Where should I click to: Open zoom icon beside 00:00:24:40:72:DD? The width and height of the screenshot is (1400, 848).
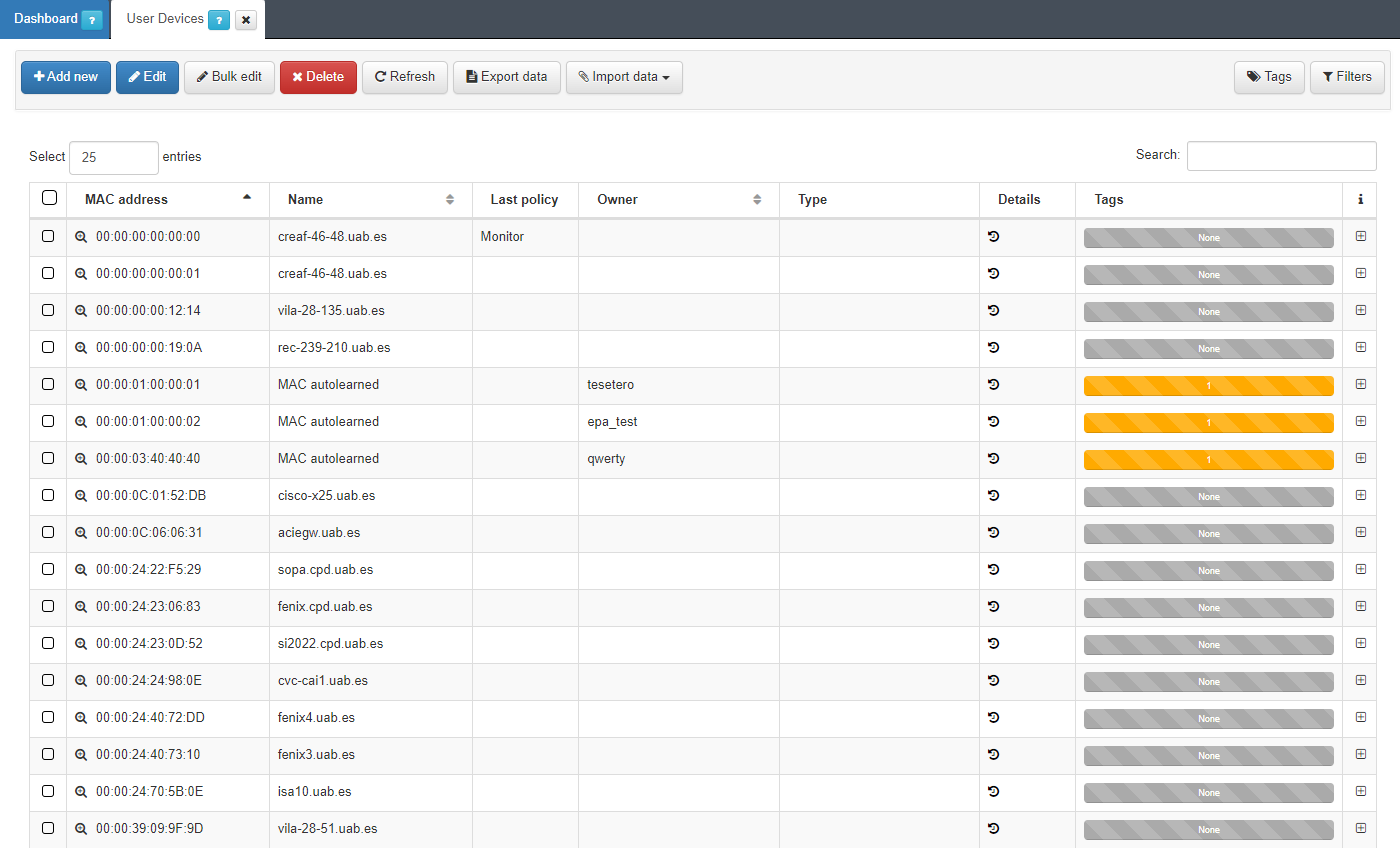tap(82, 718)
